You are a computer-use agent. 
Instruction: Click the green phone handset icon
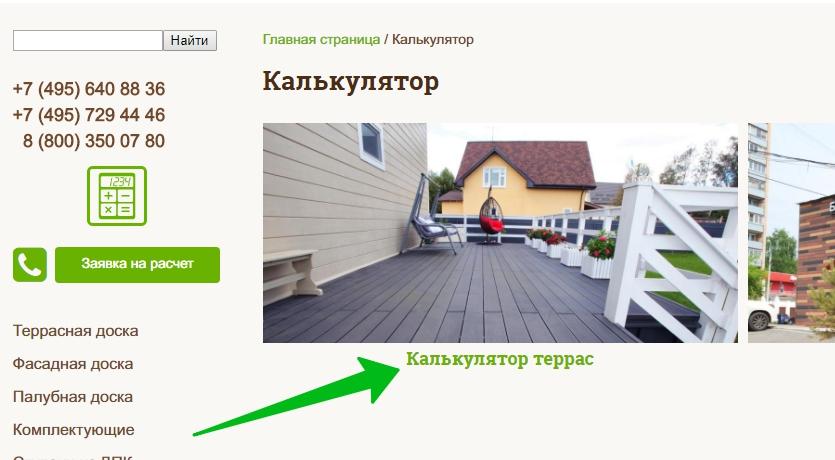(x=30, y=265)
